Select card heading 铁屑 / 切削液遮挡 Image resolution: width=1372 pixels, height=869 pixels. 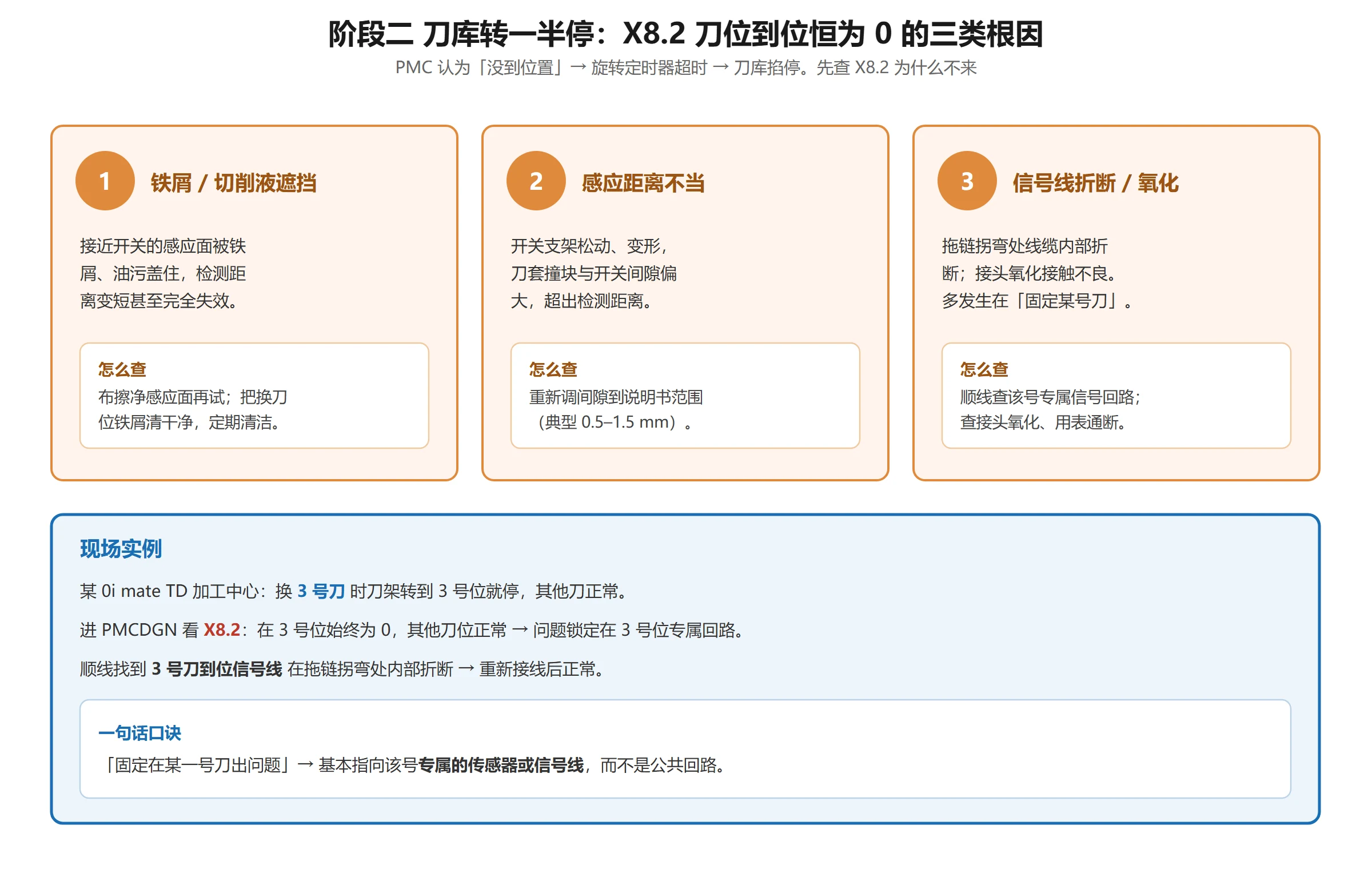233,183
